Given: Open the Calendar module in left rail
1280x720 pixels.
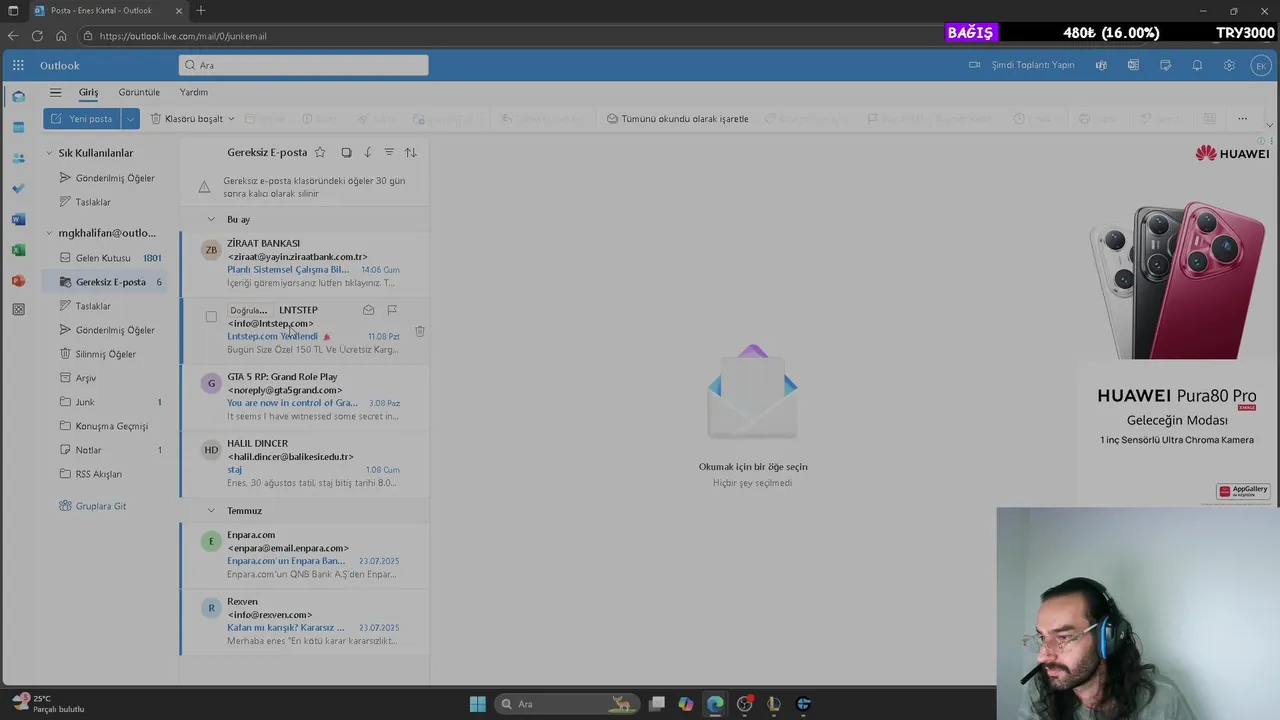Looking at the screenshot, I should 18,127.
